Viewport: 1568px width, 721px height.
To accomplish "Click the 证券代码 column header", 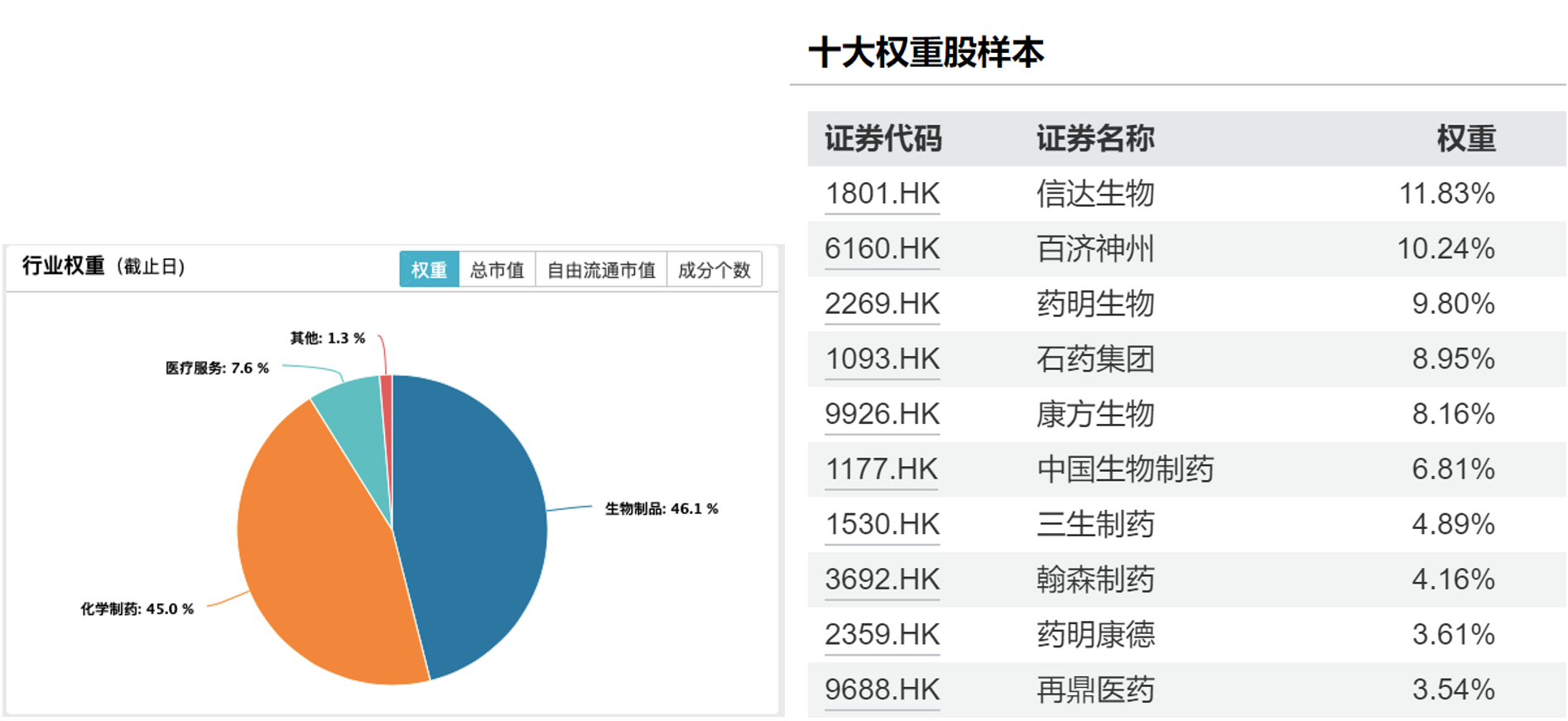I will coord(883,138).
